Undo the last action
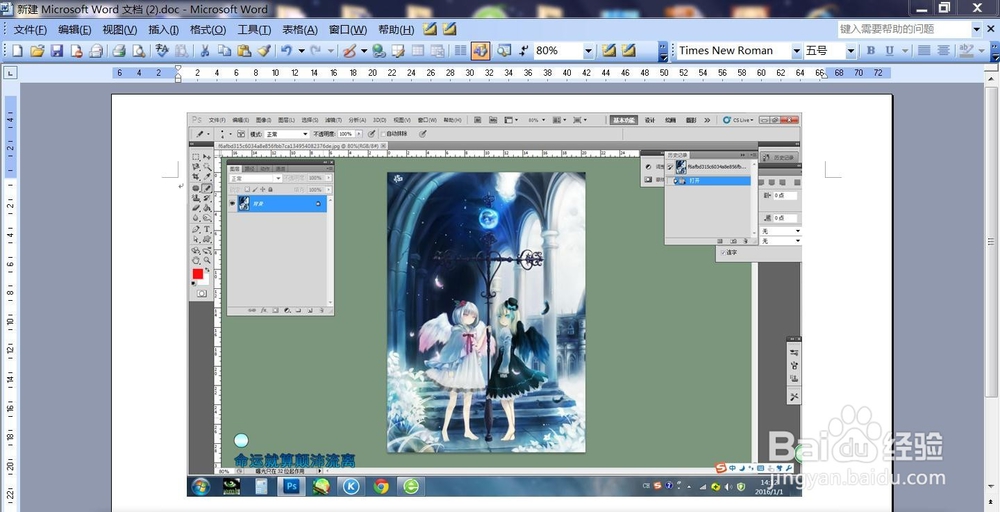 [x=286, y=51]
